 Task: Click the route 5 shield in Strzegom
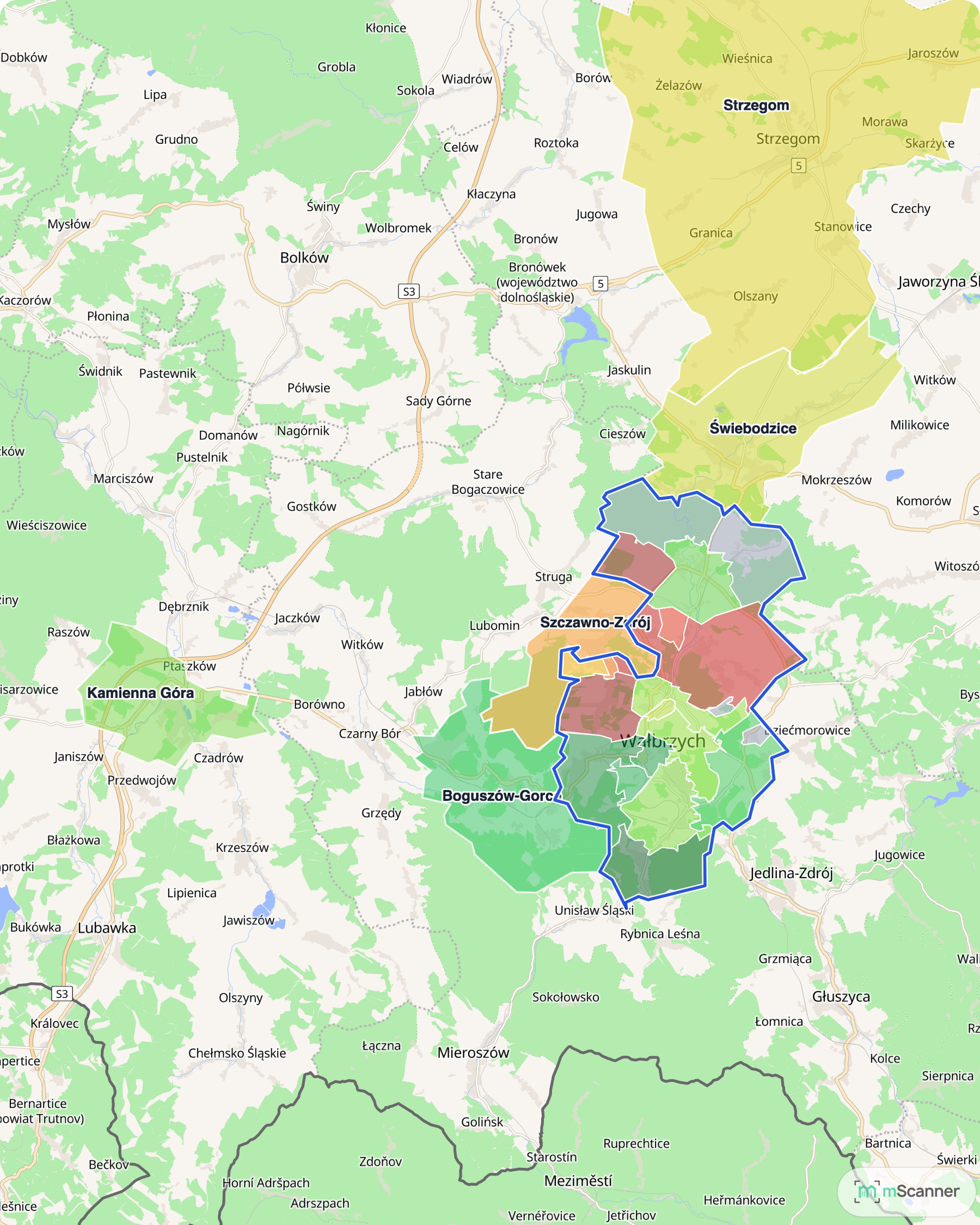pyautogui.click(x=799, y=166)
